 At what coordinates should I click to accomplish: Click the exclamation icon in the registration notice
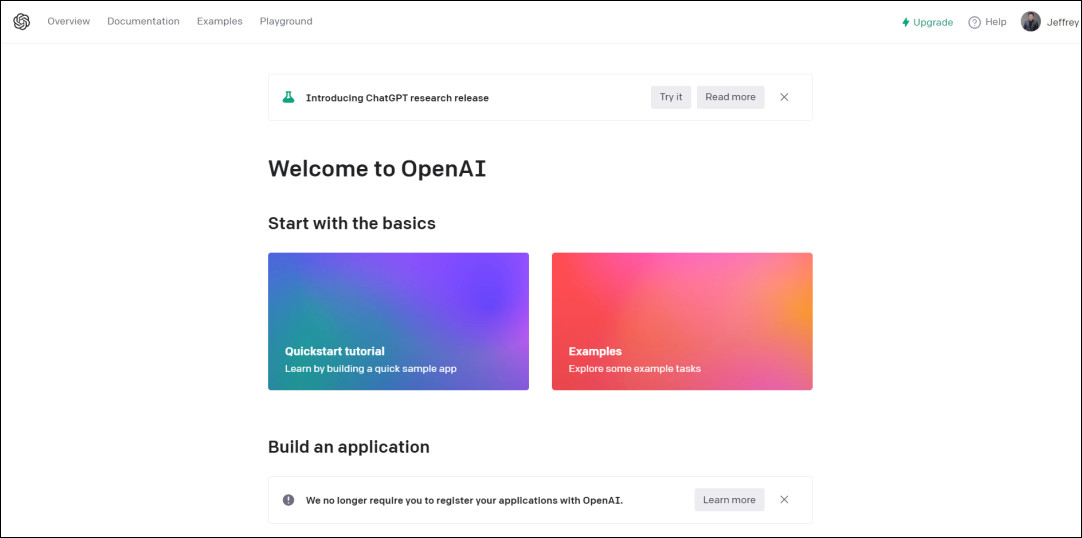[x=288, y=500]
